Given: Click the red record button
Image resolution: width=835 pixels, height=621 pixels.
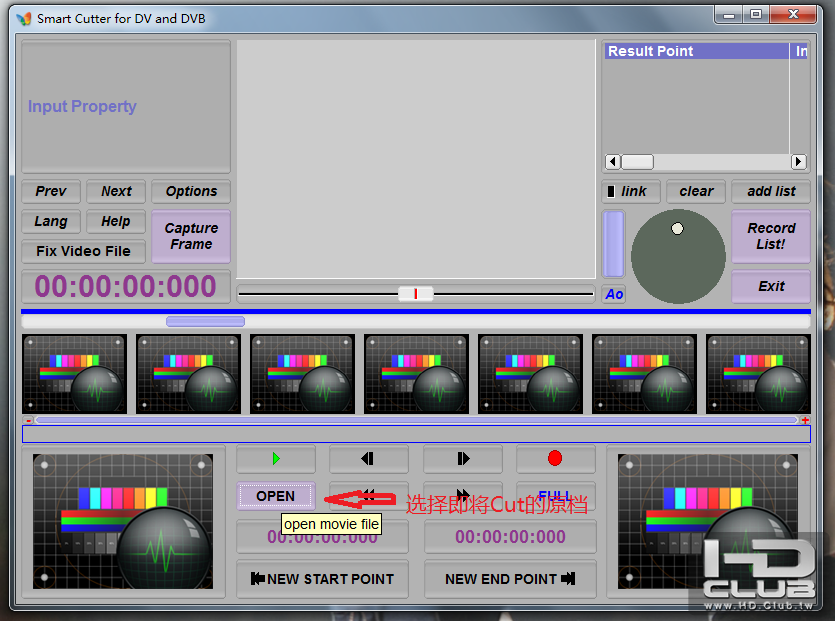Looking at the screenshot, I should (555, 459).
